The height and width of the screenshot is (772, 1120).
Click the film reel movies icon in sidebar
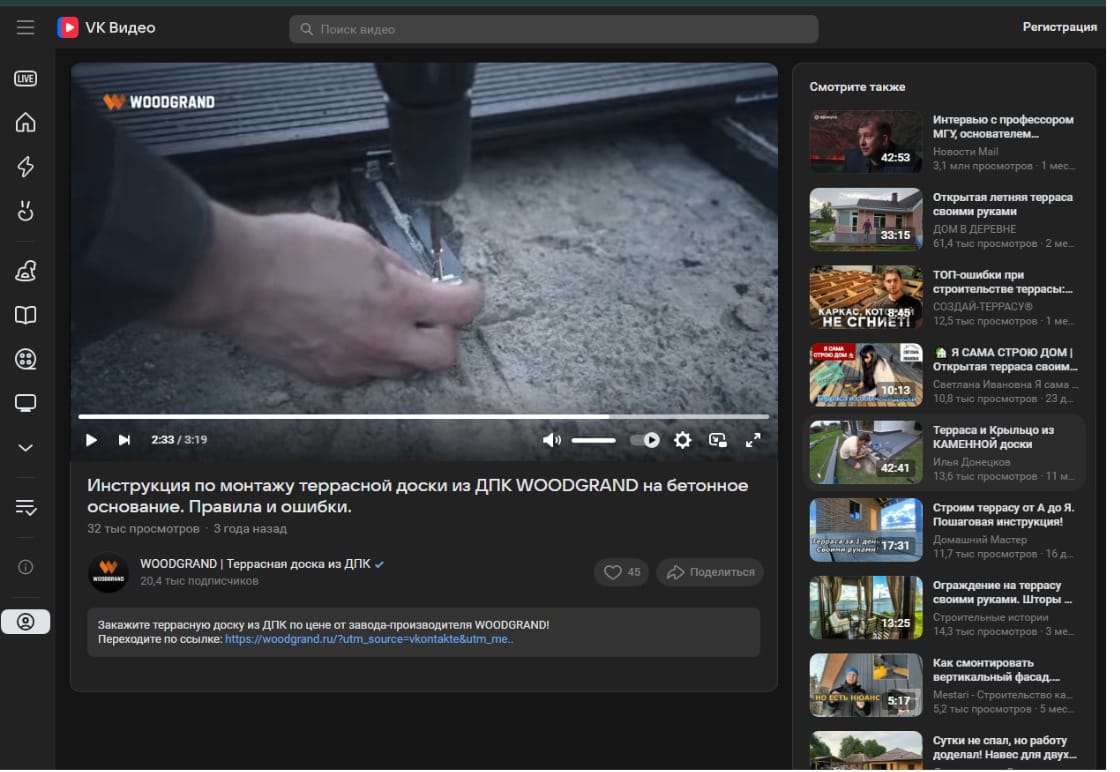tap(26, 359)
